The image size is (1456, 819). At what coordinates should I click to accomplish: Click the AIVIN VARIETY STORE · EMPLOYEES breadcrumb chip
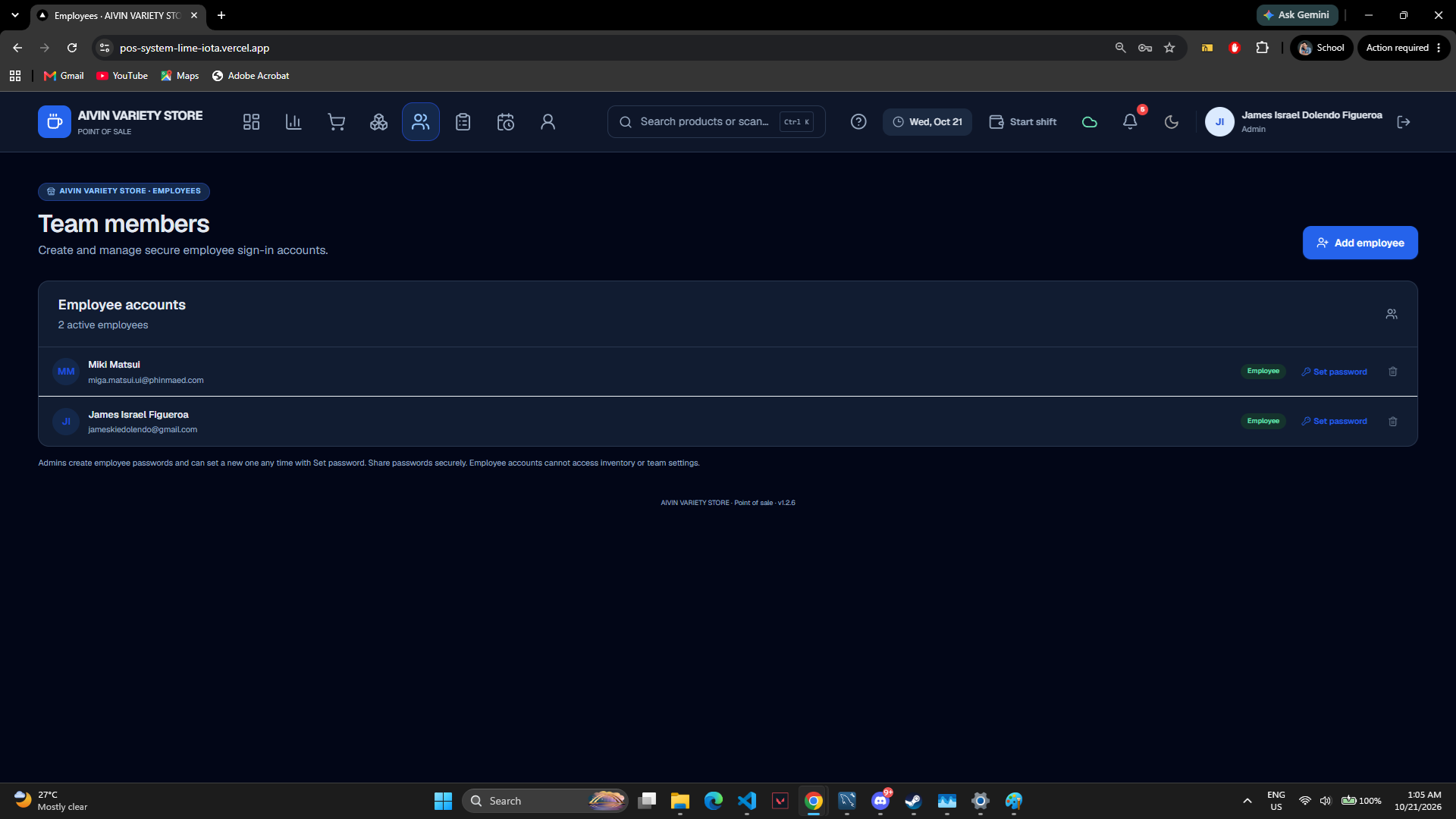pos(124,191)
